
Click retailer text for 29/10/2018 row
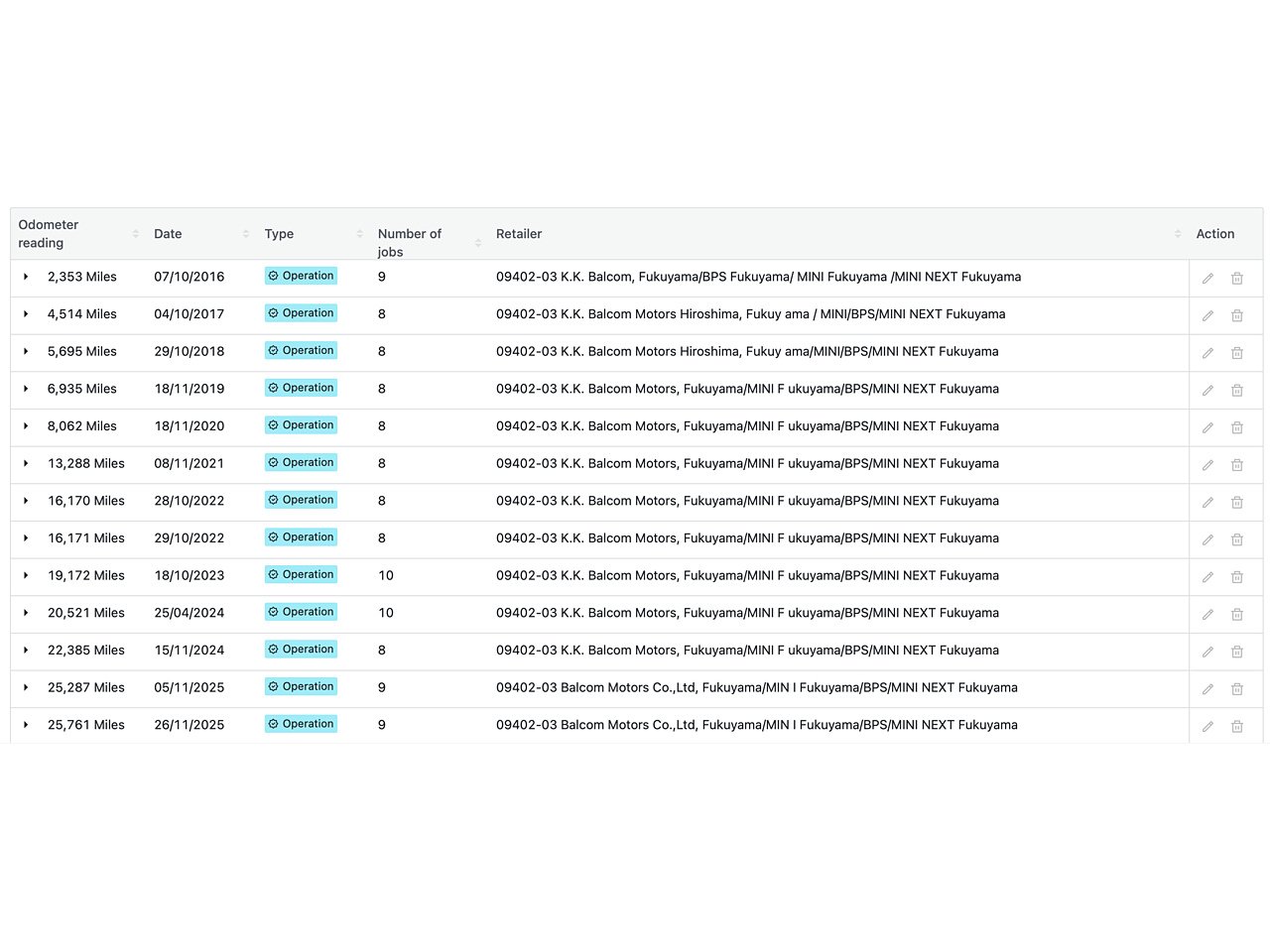(x=747, y=351)
